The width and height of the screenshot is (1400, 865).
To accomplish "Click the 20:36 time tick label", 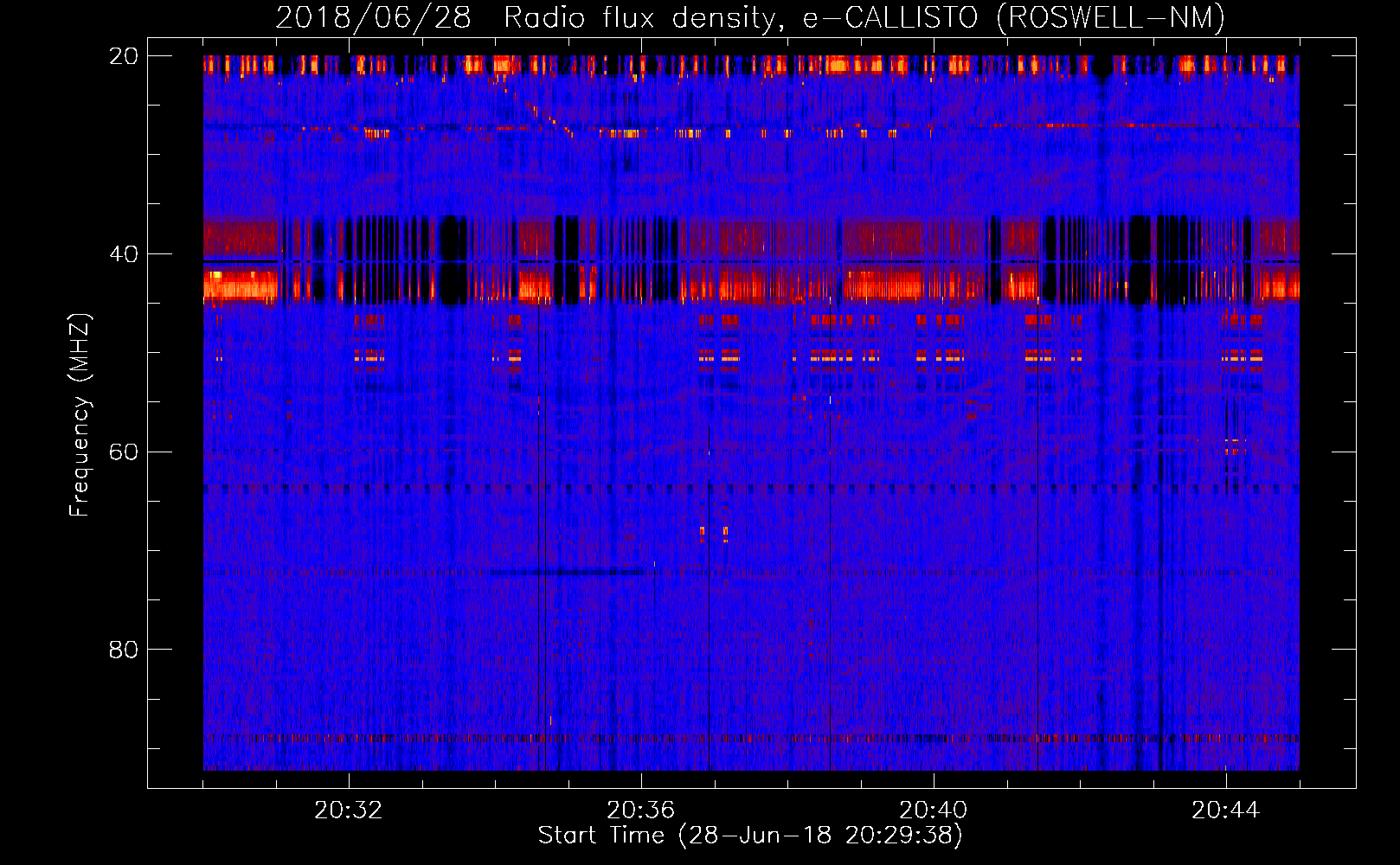I will coord(641,810).
